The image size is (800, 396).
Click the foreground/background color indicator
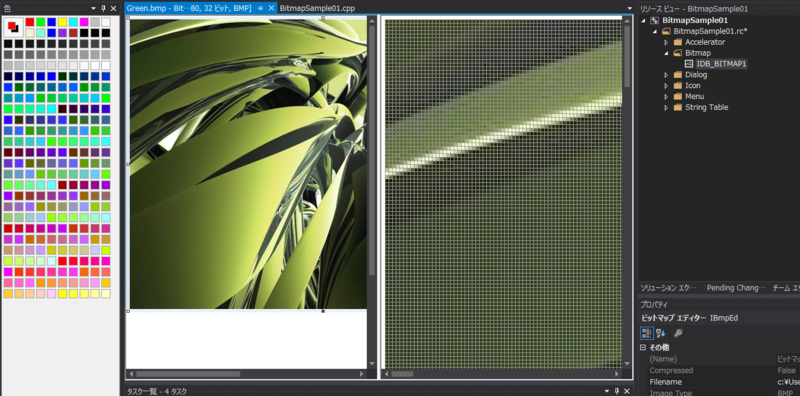[x=13, y=27]
